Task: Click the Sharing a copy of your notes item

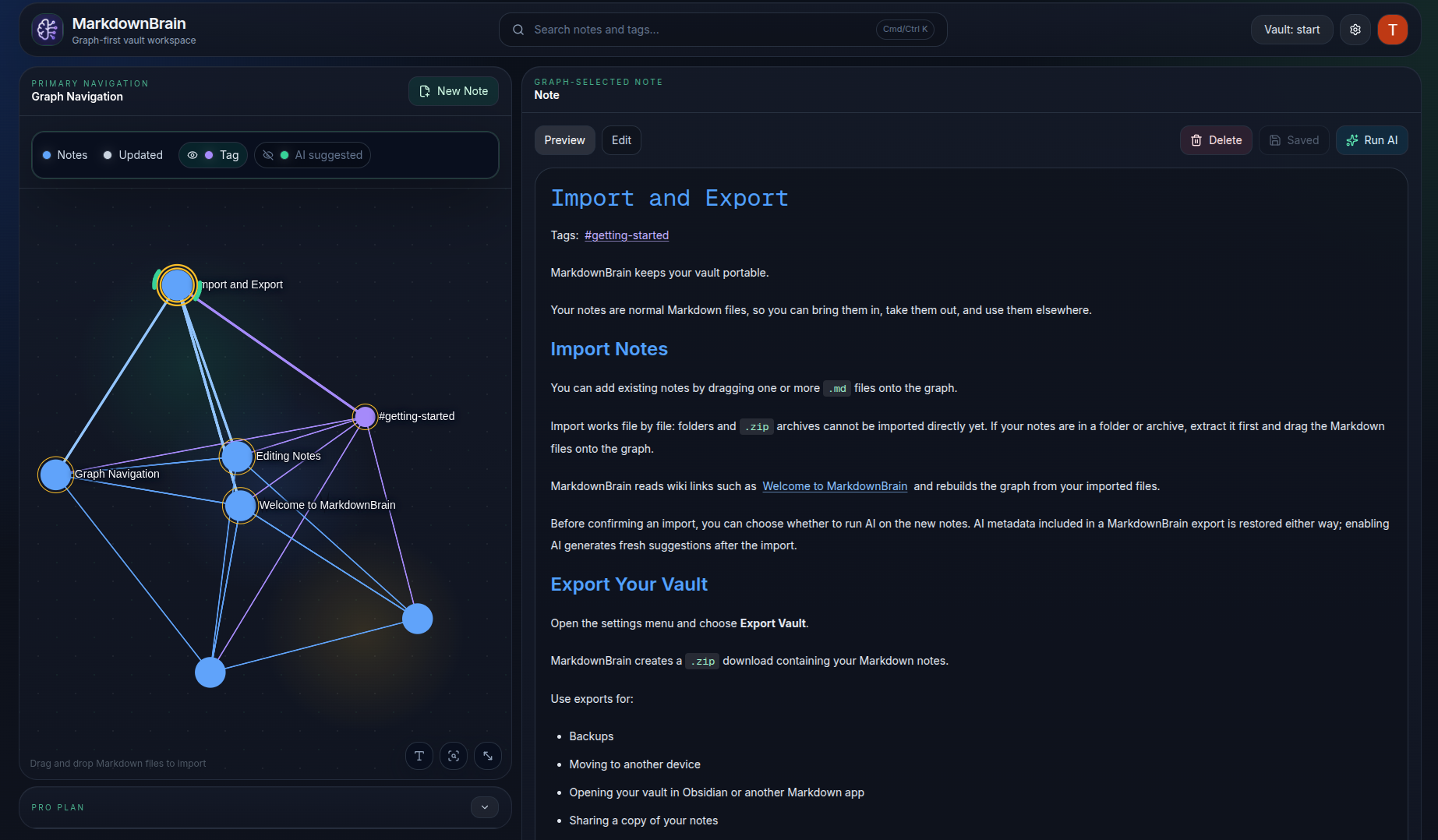Action: tap(643, 821)
